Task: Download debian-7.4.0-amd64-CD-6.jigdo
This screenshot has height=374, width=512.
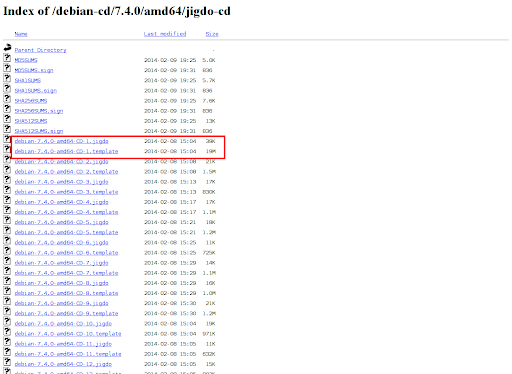Action: click(62, 243)
